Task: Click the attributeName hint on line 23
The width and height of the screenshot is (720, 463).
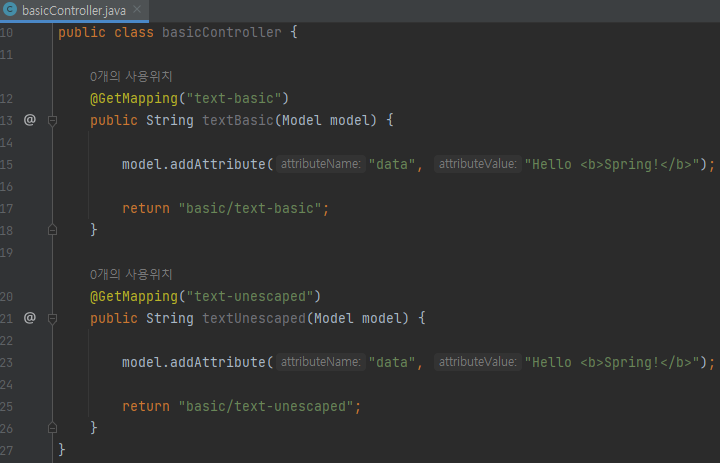Action: [x=321, y=362]
